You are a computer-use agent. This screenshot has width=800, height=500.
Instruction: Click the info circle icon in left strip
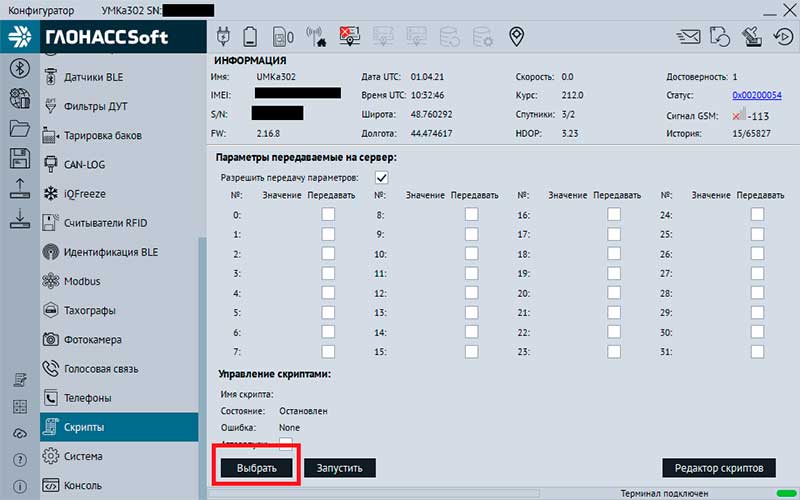[x=20, y=487]
